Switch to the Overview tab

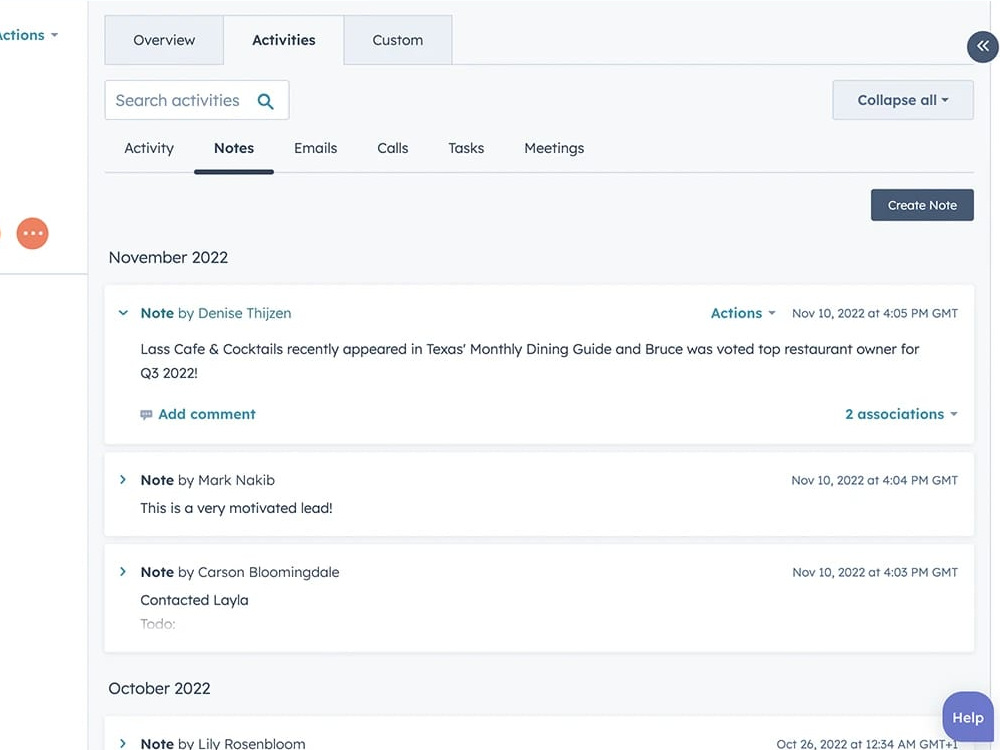click(x=164, y=40)
